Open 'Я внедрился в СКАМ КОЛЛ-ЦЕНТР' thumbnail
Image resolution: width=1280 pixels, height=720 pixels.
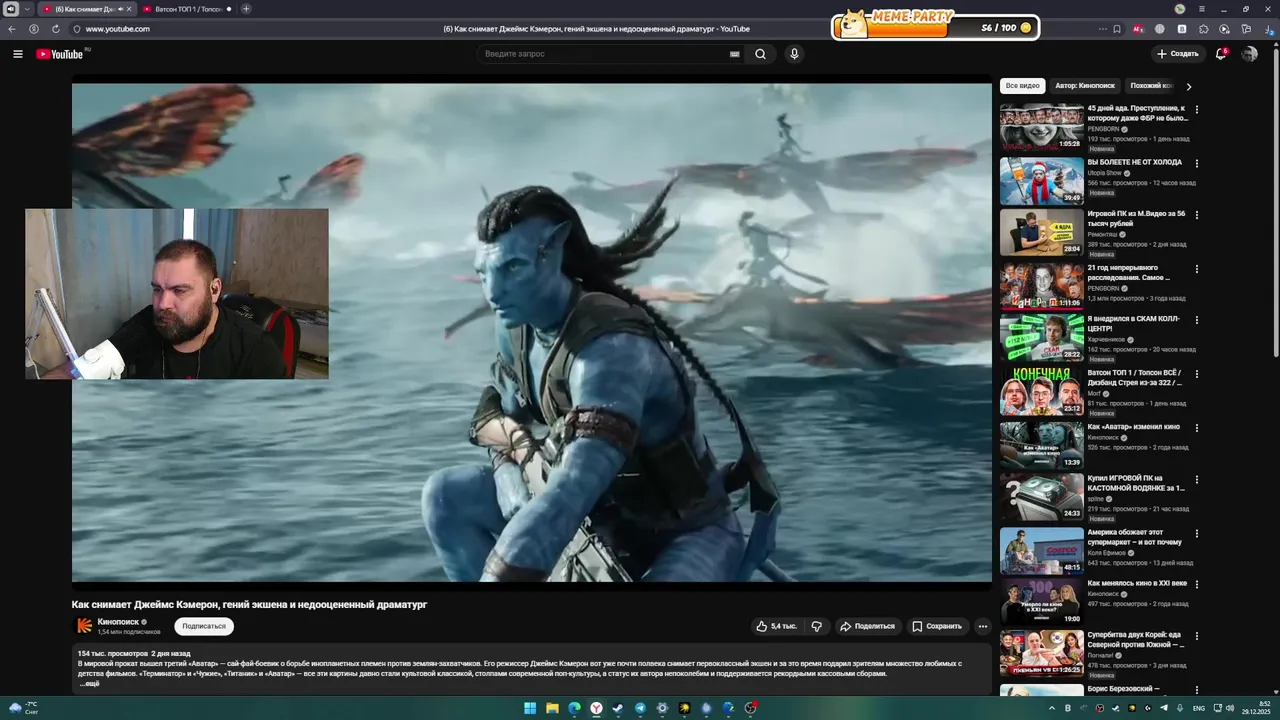click(x=1041, y=338)
